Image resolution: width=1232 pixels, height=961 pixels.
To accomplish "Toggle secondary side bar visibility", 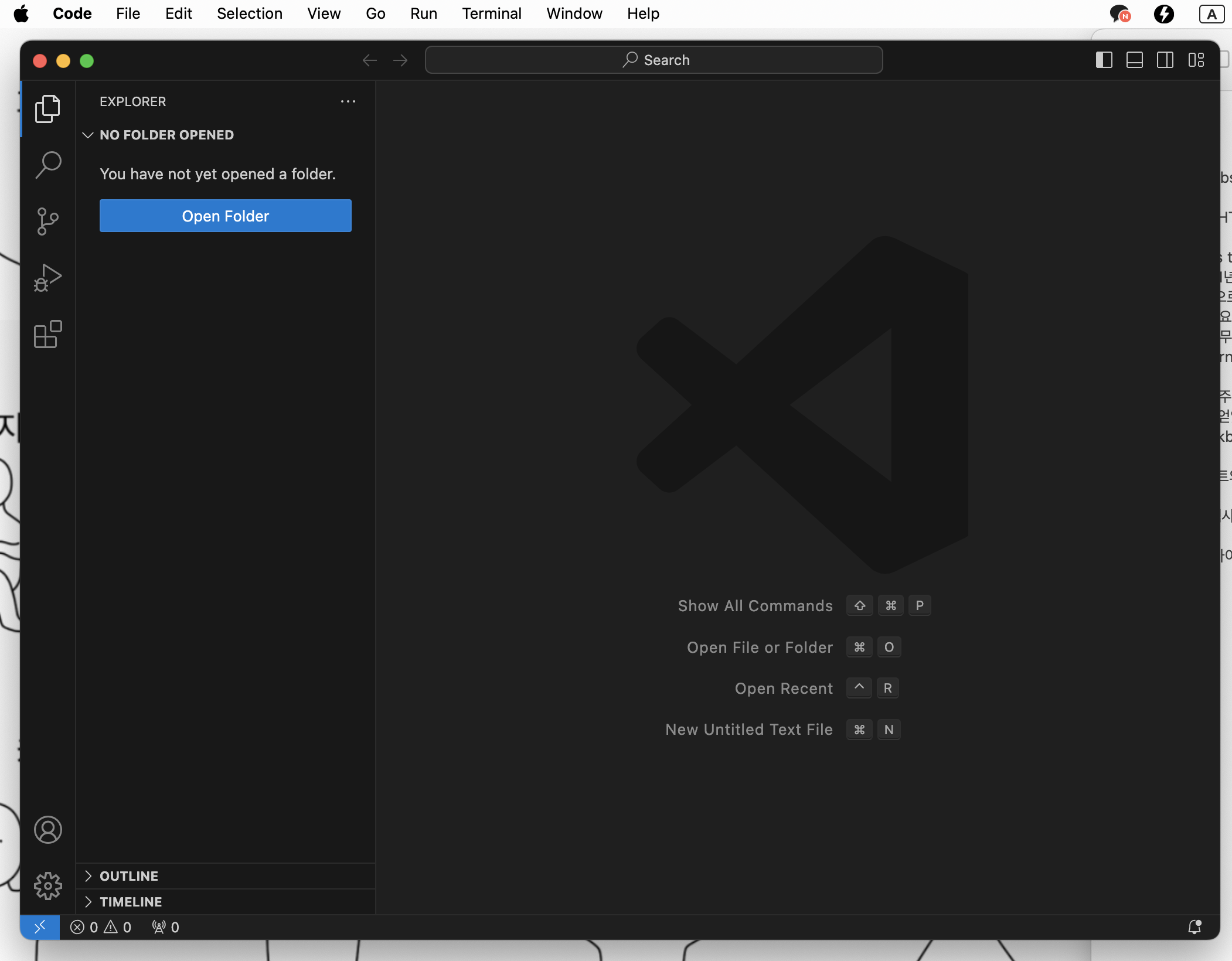I will (1165, 60).
